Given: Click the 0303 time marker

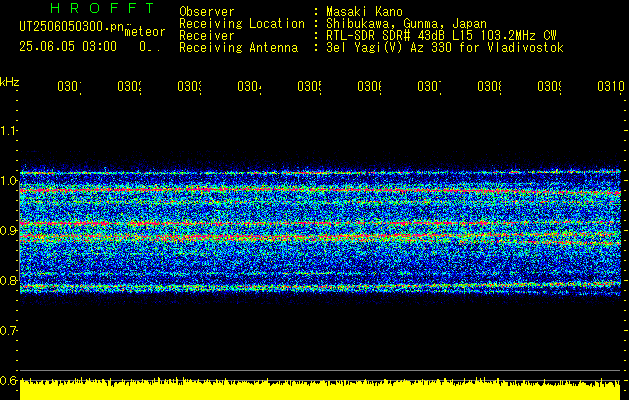Looking at the screenshot, I should (189, 86).
